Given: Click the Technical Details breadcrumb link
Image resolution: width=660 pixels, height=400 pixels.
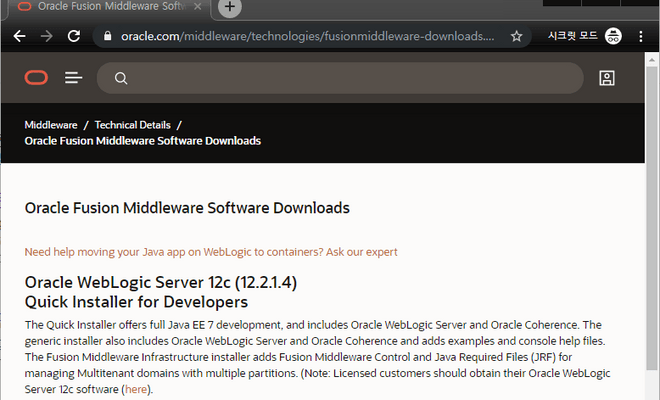Looking at the screenshot, I should 133,125.
